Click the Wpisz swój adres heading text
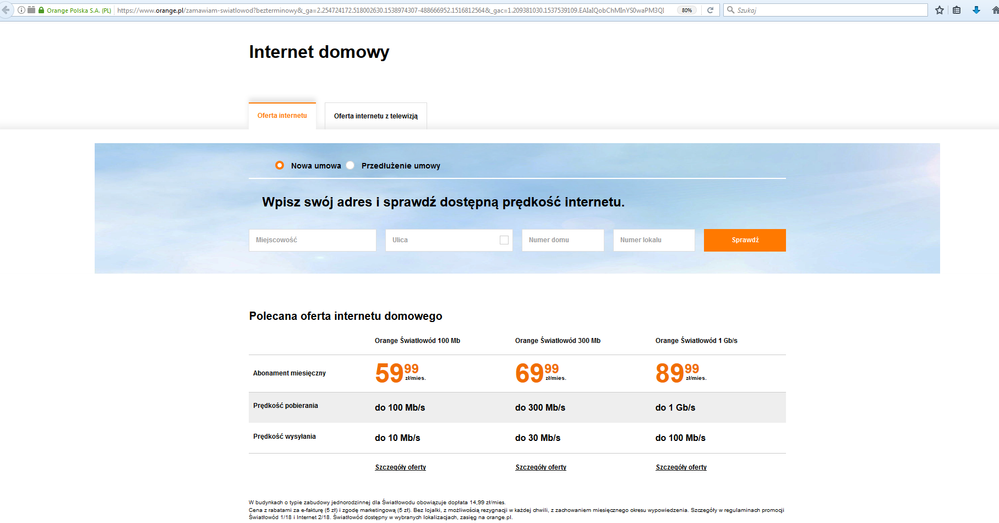 (443, 202)
